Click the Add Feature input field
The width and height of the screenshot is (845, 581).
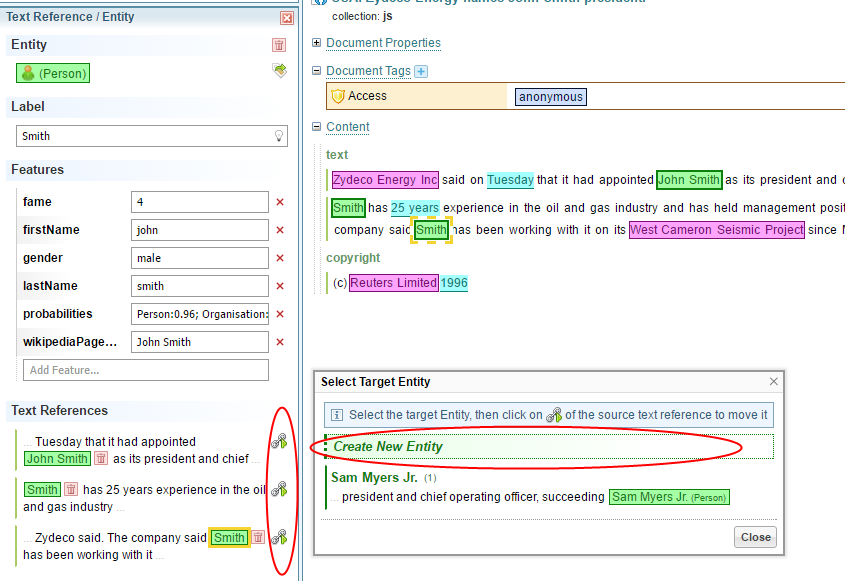coord(145,370)
